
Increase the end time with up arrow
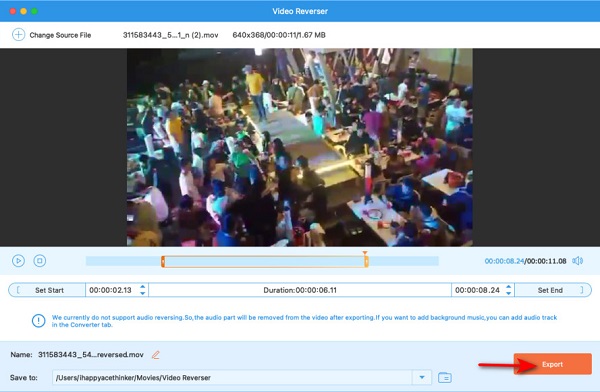point(509,286)
